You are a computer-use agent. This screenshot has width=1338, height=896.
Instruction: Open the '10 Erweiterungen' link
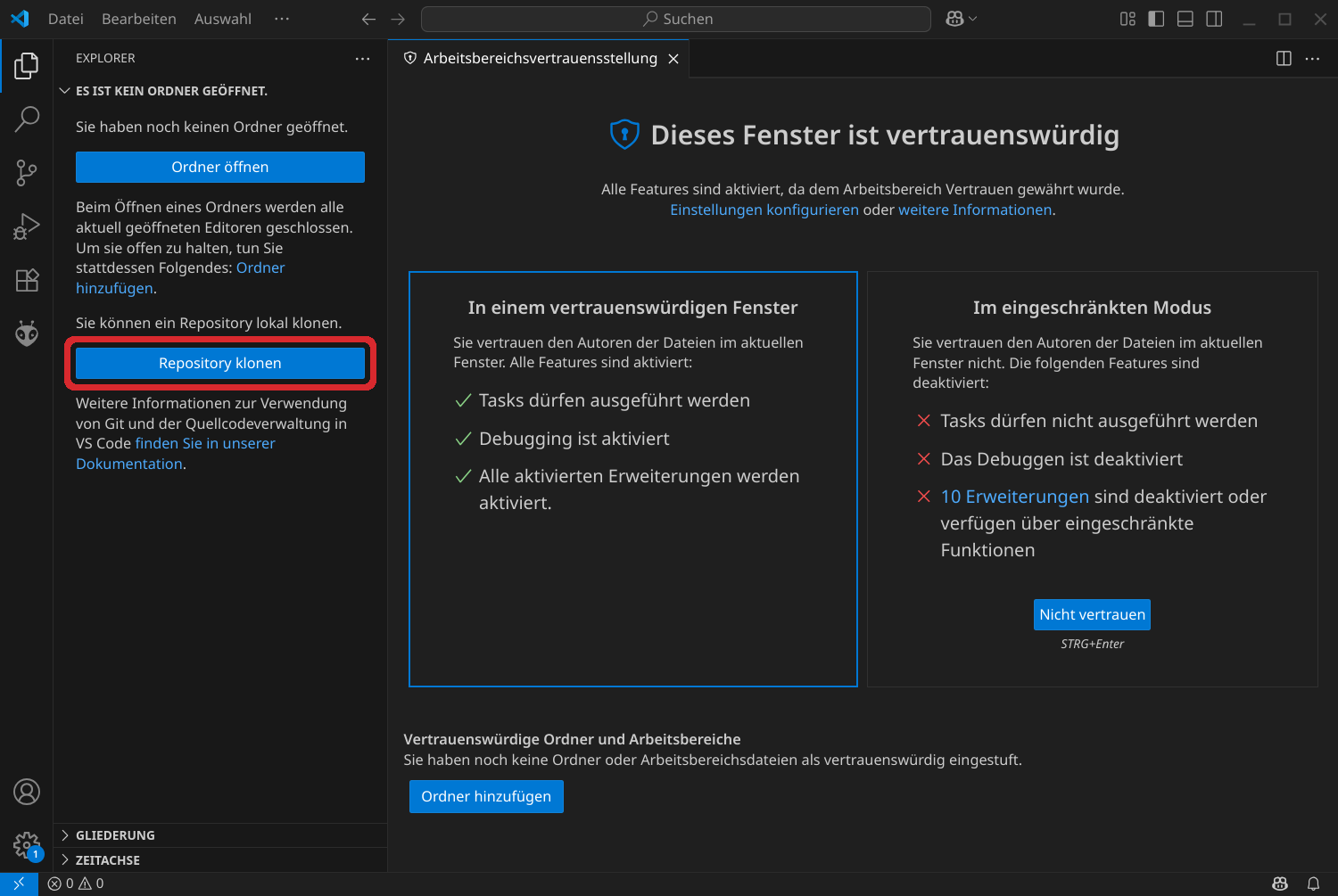point(1014,497)
